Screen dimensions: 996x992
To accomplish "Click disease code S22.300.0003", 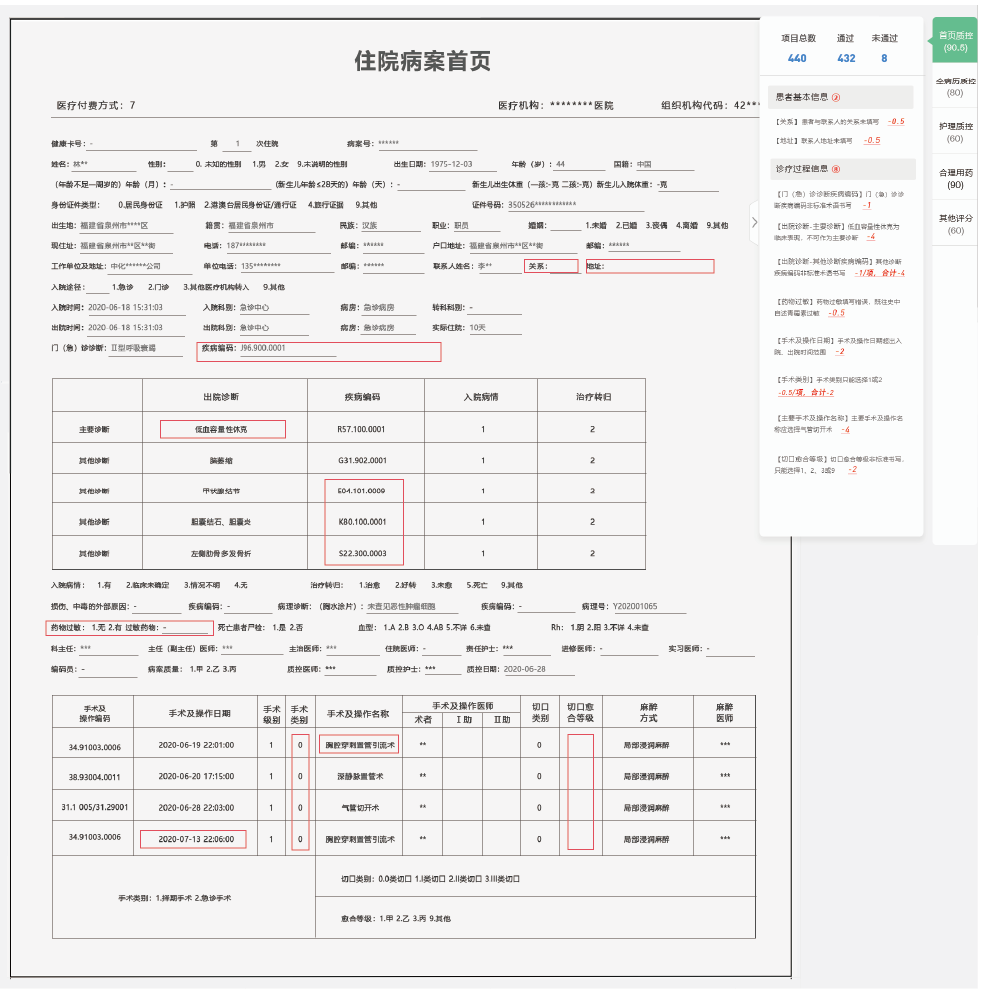I will point(362,553).
